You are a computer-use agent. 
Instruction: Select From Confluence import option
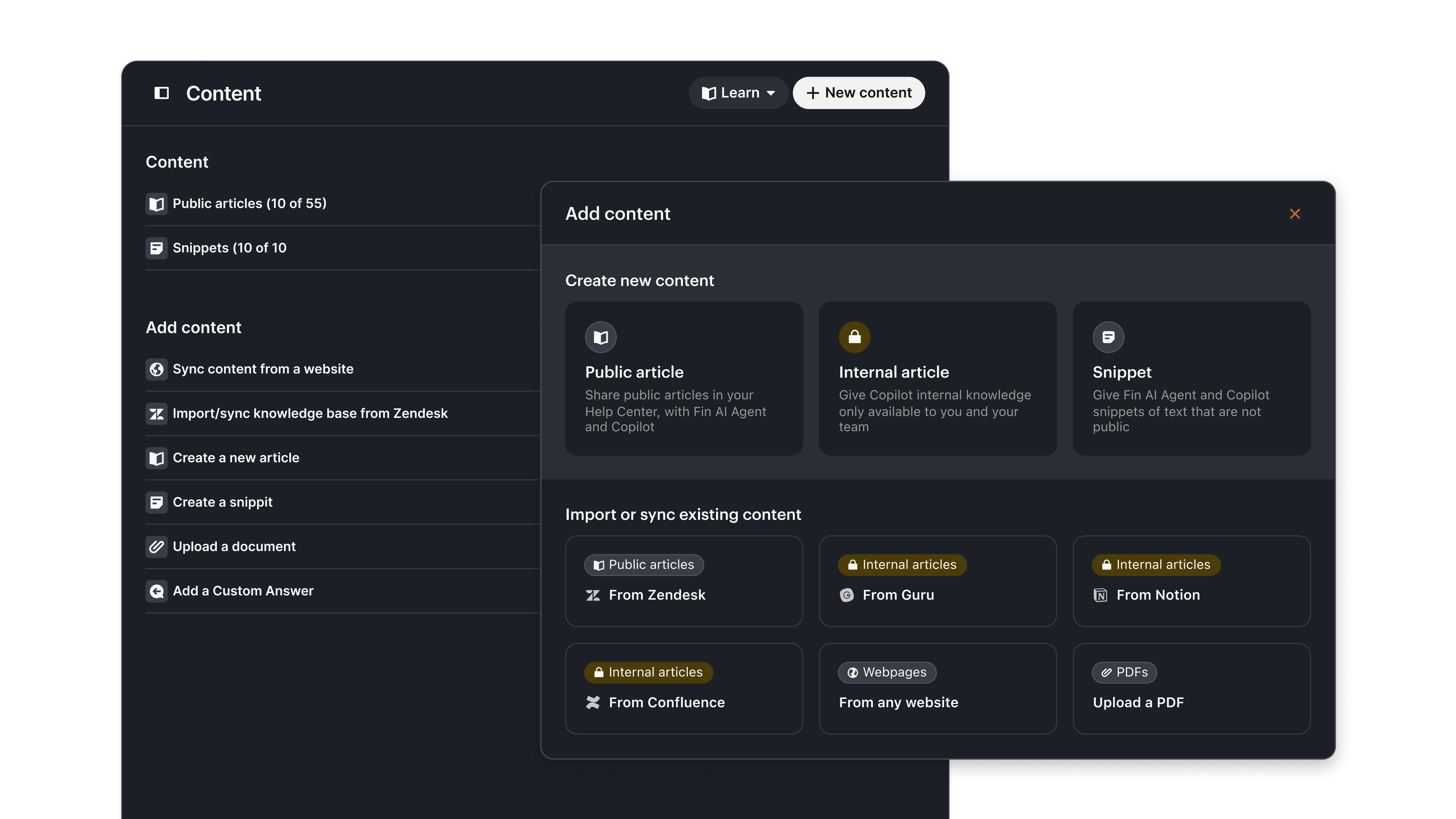[x=684, y=689]
